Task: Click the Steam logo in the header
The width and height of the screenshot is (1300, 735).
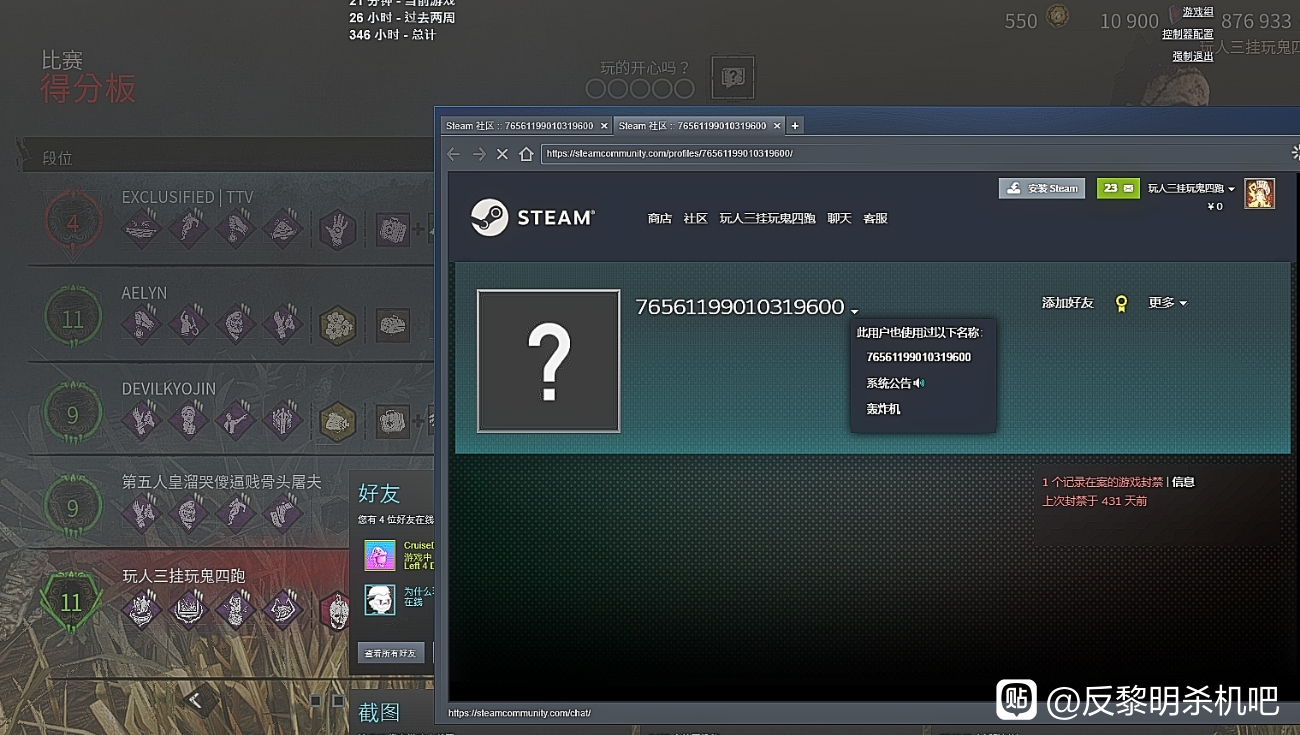Action: [533, 217]
